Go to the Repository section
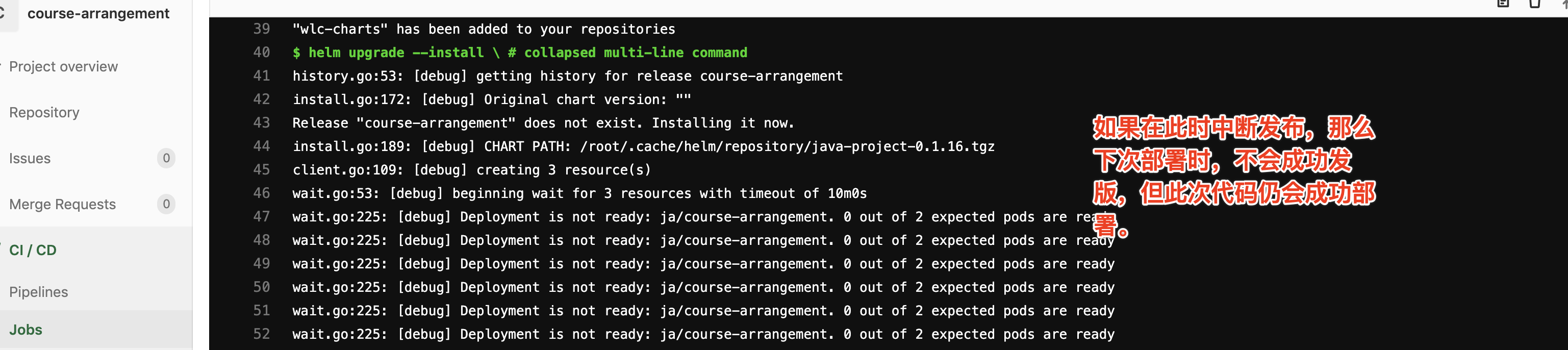The image size is (1568, 350). tap(44, 113)
